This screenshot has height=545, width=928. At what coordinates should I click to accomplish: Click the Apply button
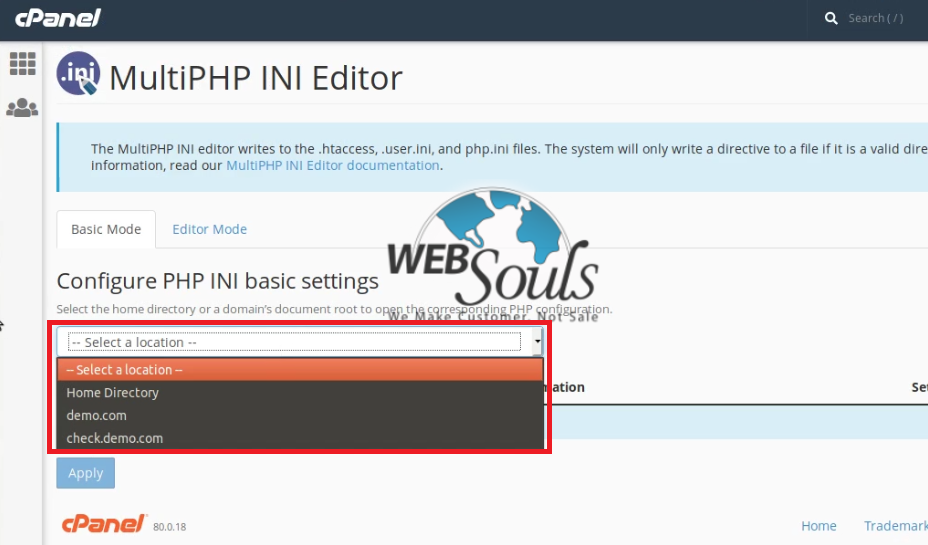(x=86, y=473)
